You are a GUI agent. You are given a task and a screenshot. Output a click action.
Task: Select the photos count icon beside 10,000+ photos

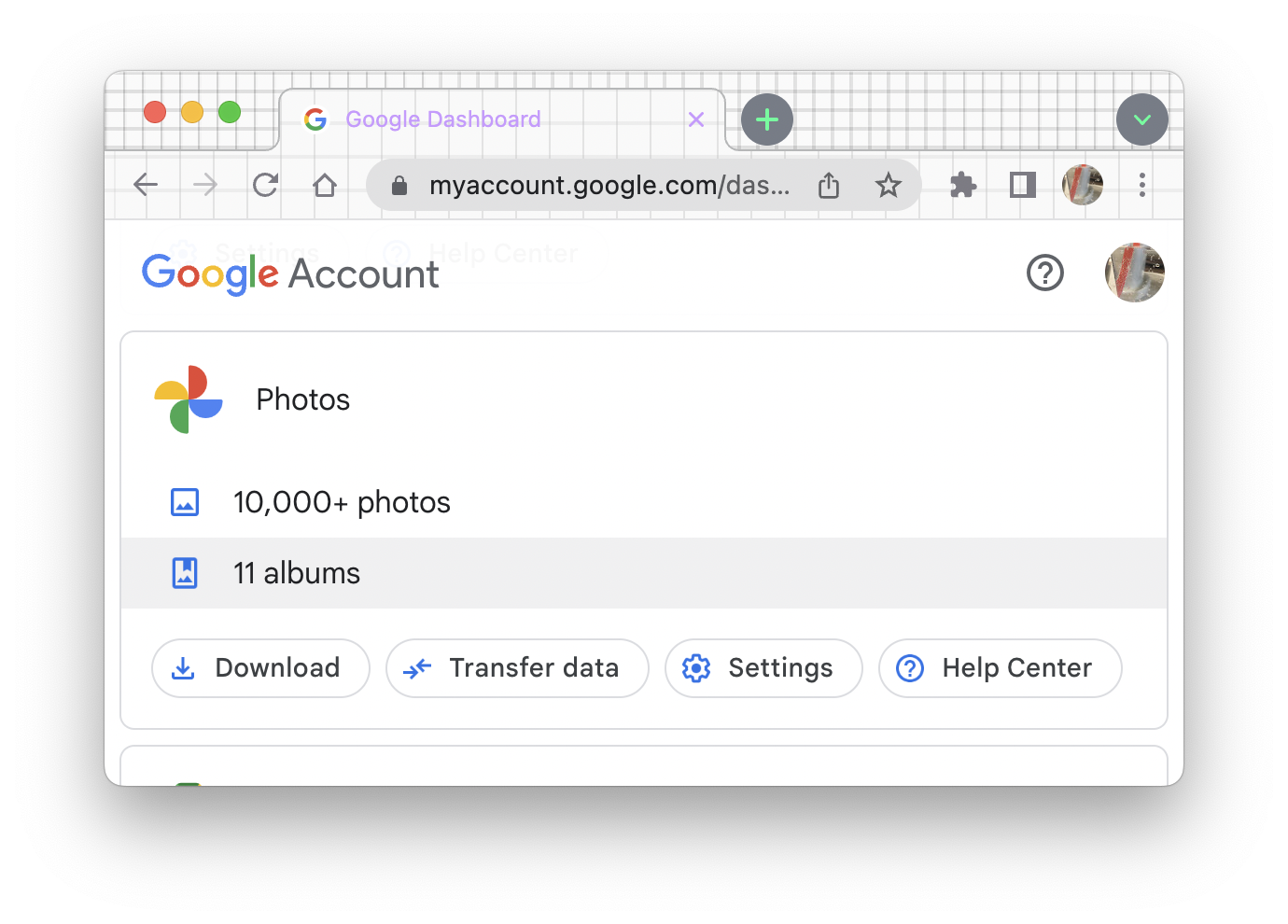(185, 501)
